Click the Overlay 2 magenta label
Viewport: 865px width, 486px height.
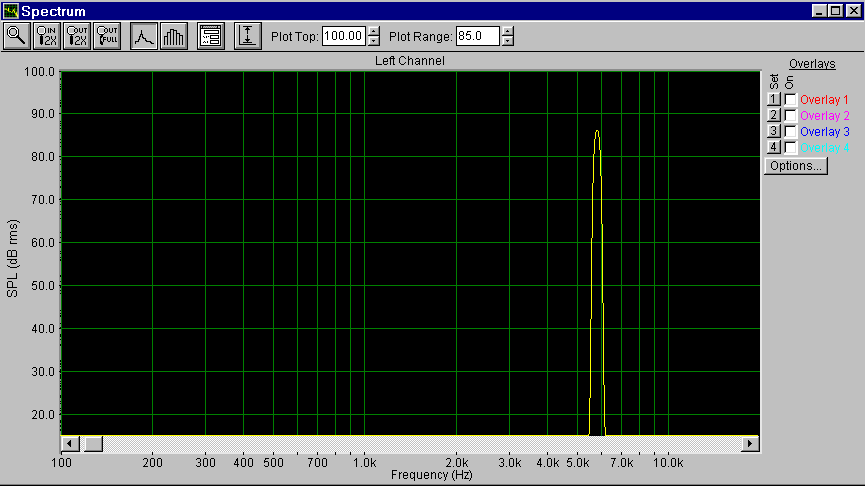pyautogui.click(x=824, y=116)
